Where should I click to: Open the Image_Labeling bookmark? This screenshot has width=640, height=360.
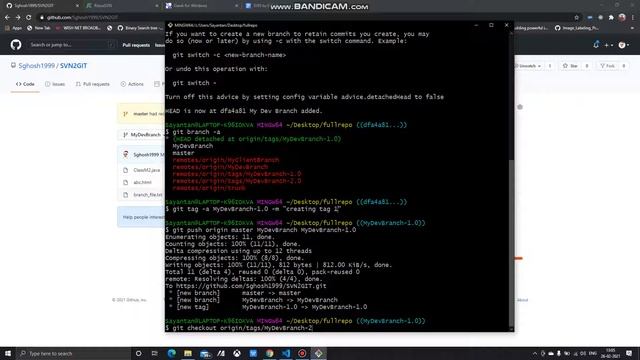click(576, 28)
